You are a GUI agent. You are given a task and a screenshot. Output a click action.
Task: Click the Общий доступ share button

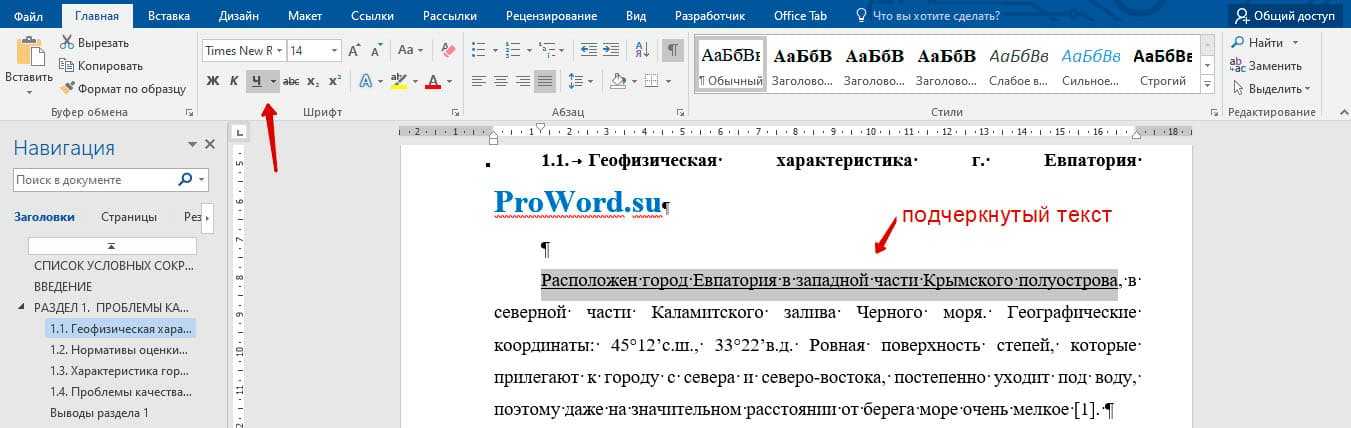1284,16
